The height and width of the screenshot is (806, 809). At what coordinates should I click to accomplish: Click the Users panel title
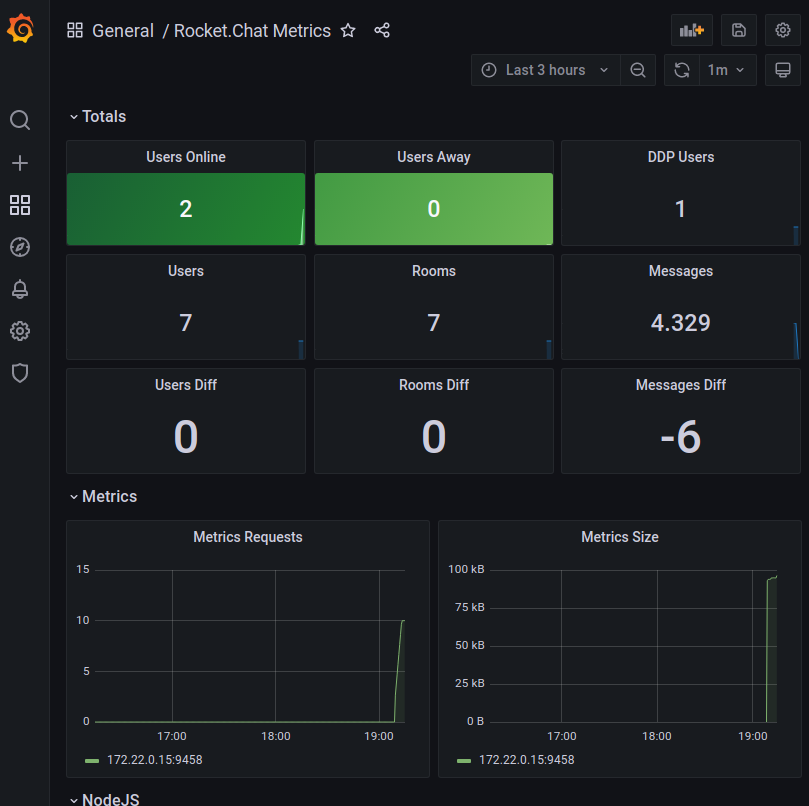pos(186,271)
